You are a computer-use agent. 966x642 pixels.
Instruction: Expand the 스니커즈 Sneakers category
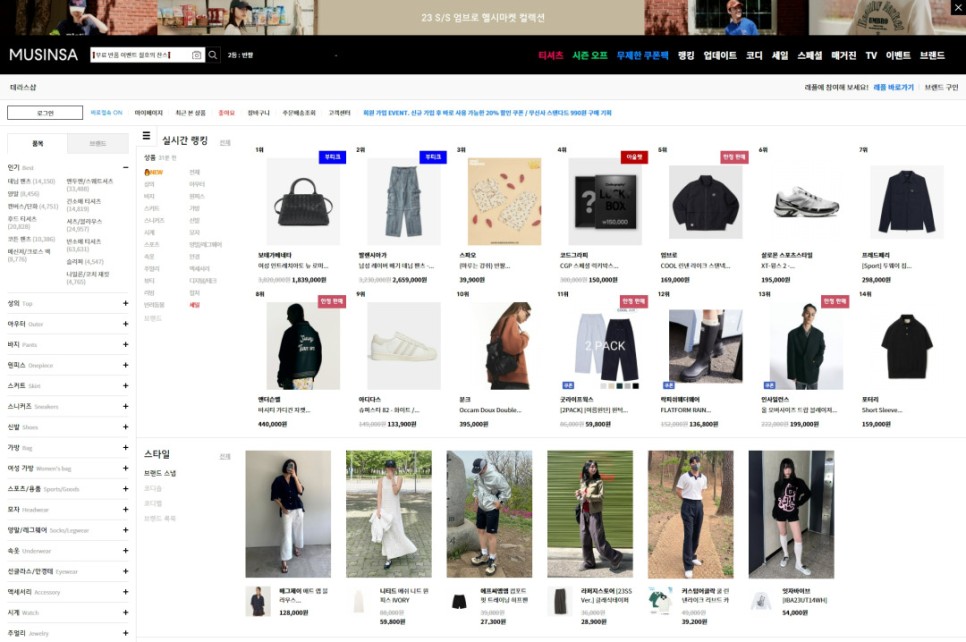pyautogui.click(x=125, y=407)
